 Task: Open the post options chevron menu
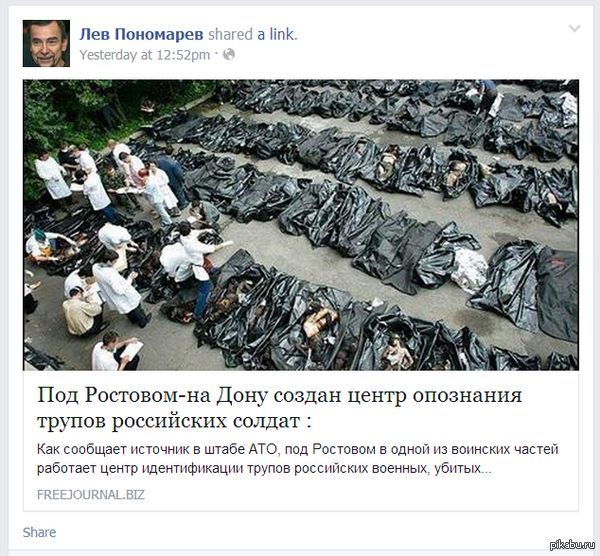(x=574, y=29)
